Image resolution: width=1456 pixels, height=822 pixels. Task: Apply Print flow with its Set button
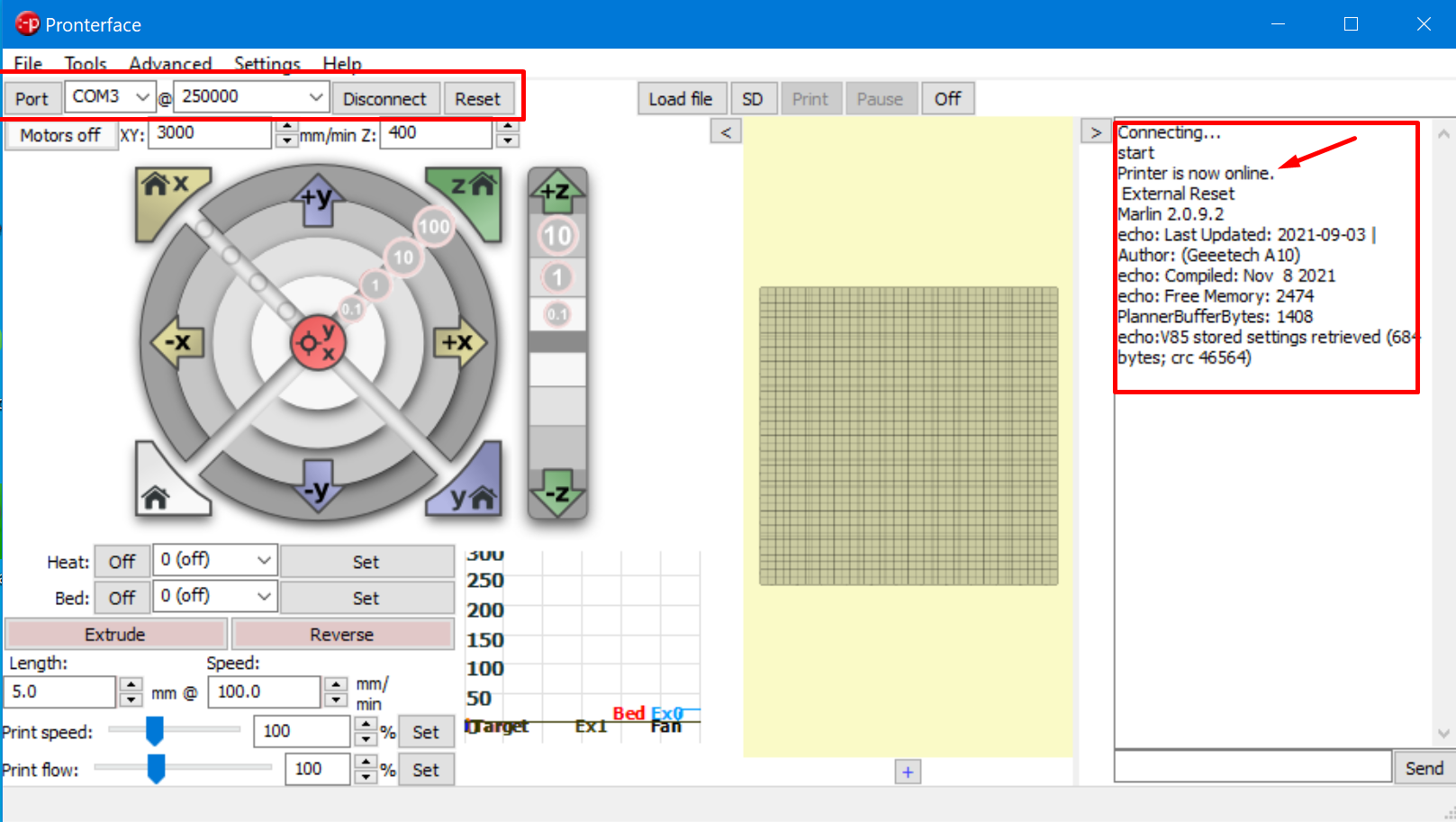pos(426,770)
